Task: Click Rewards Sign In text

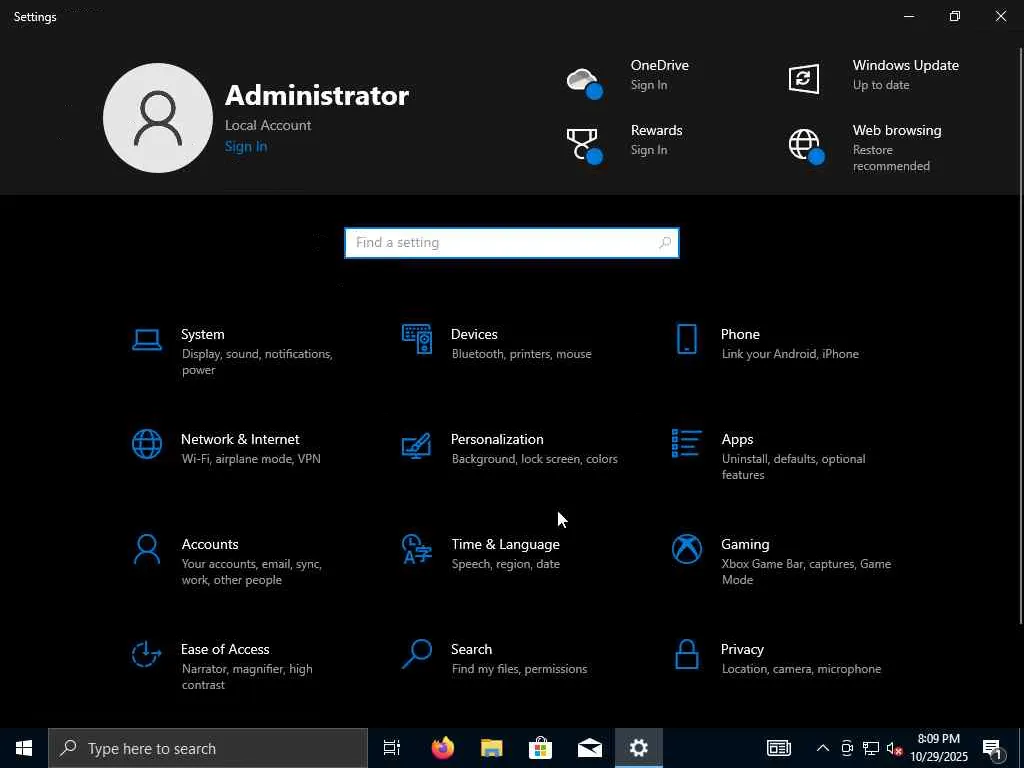Action: coord(648,150)
